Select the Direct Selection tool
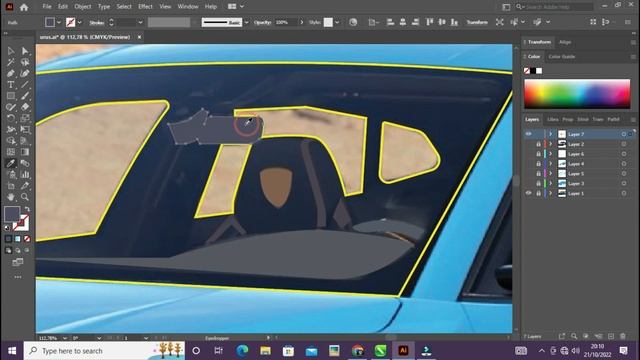This screenshot has height=360, width=640. tap(25, 51)
